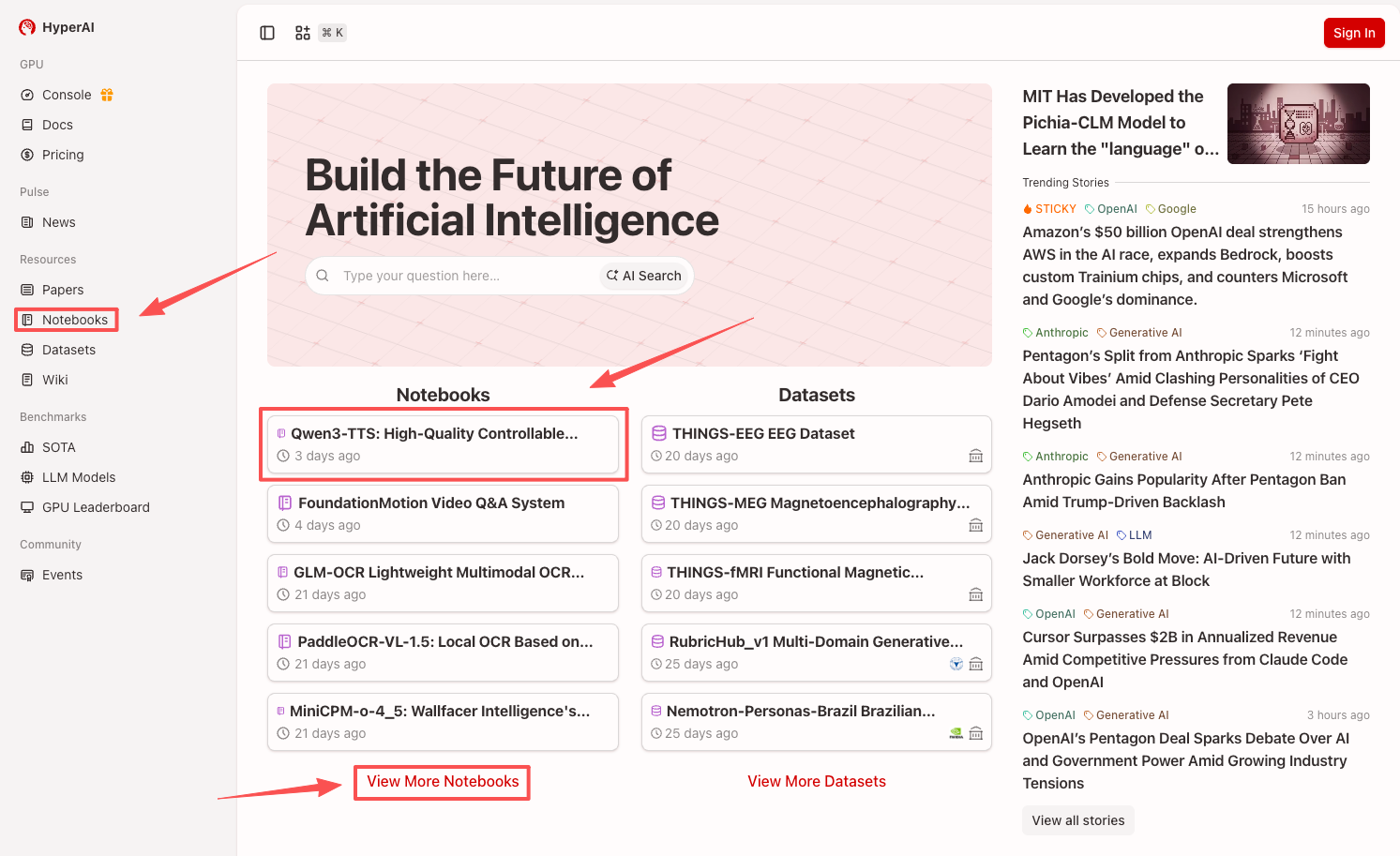Click the gift icon beside Console
The image size is (1400, 856).
[x=107, y=95]
